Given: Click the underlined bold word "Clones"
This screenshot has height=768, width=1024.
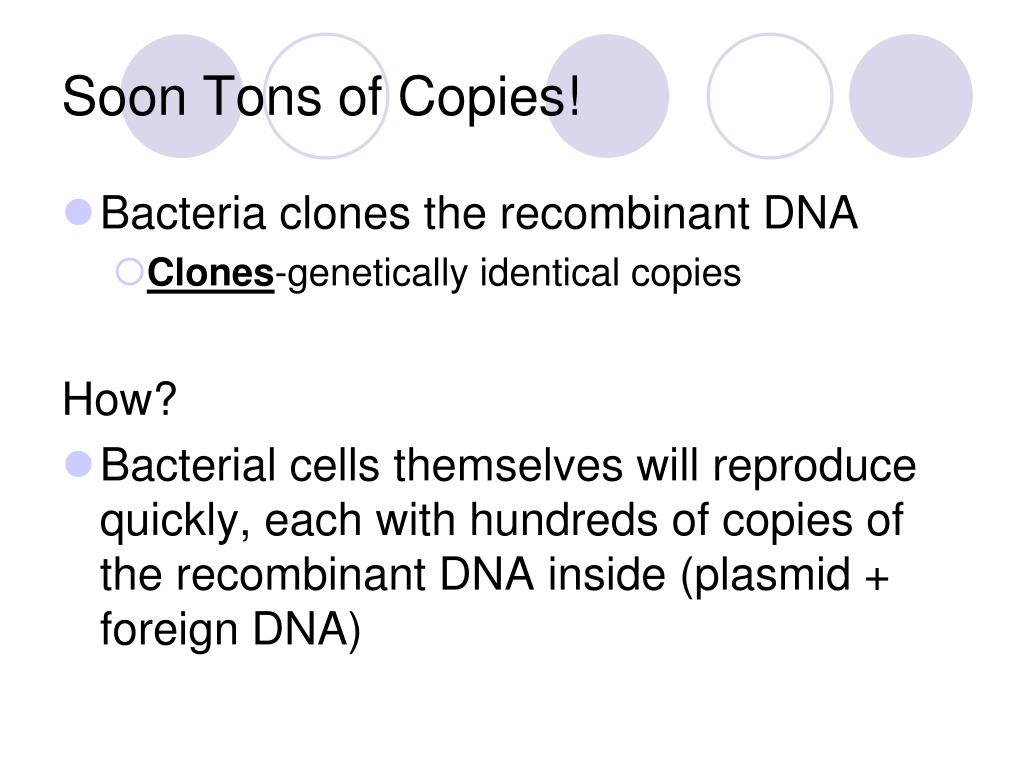Looking at the screenshot, I should (x=210, y=273).
